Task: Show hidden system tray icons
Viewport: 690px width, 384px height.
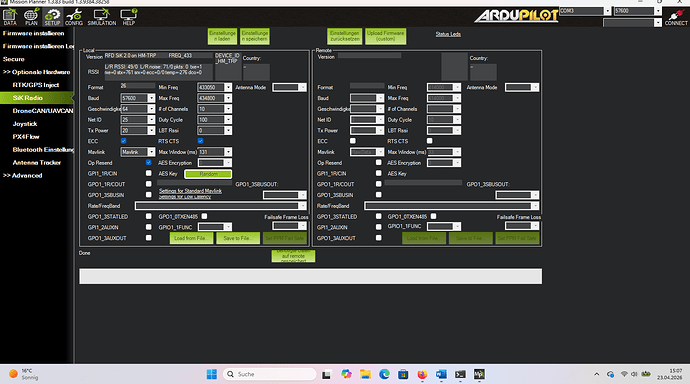Action: [x=597, y=374]
